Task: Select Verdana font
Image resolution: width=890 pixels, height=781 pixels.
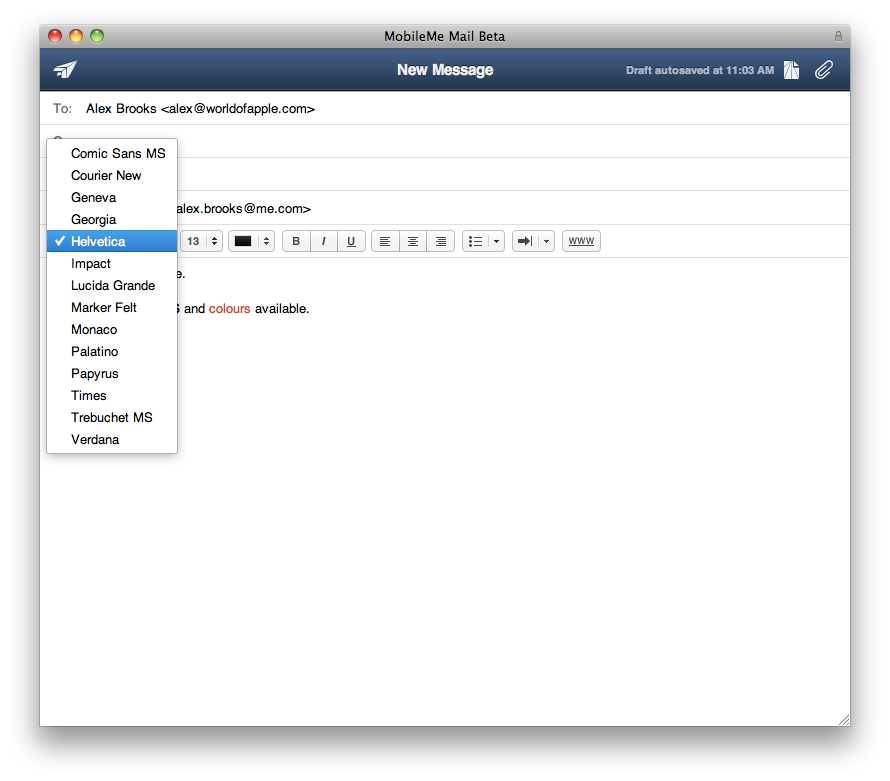Action: pyautogui.click(x=112, y=439)
